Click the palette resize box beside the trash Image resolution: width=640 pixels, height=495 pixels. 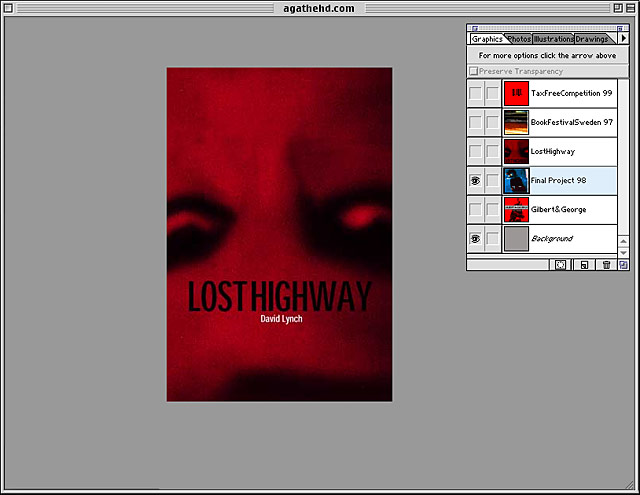point(623,265)
